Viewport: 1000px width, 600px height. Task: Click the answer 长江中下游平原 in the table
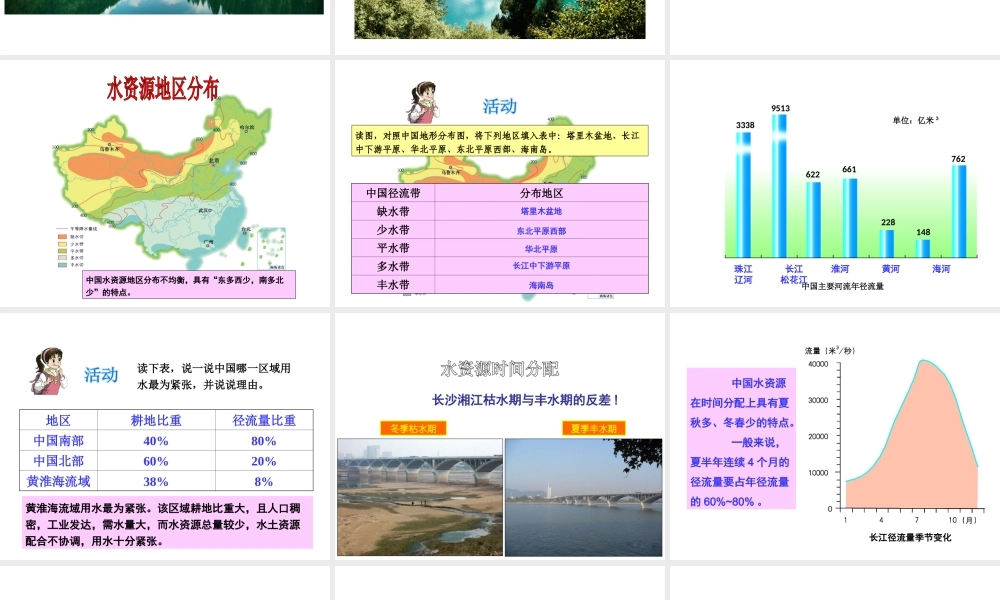pyautogui.click(x=541, y=266)
